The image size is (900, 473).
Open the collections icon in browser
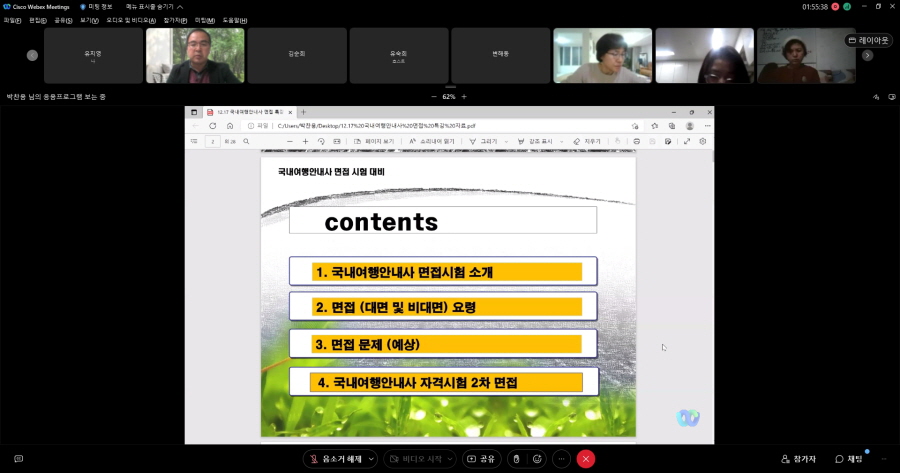[x=672, y=126]
